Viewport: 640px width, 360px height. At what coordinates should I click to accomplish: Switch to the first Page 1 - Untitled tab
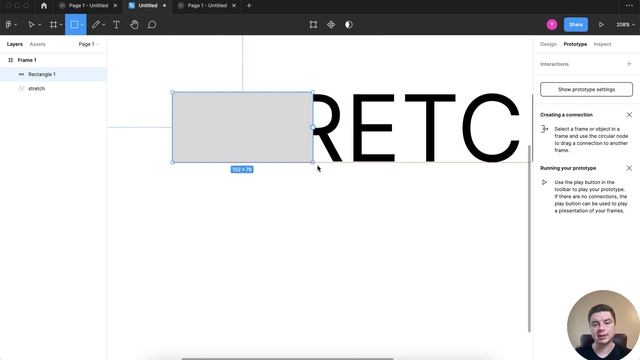tap(88, 6)
